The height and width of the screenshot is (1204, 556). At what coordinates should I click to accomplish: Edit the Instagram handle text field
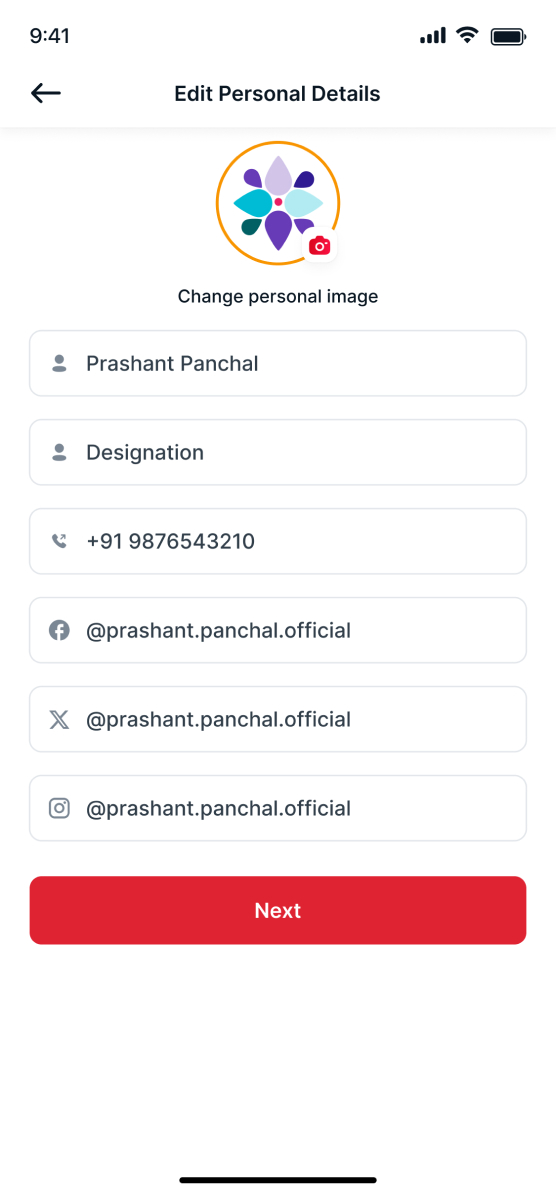tap(278, 808)
